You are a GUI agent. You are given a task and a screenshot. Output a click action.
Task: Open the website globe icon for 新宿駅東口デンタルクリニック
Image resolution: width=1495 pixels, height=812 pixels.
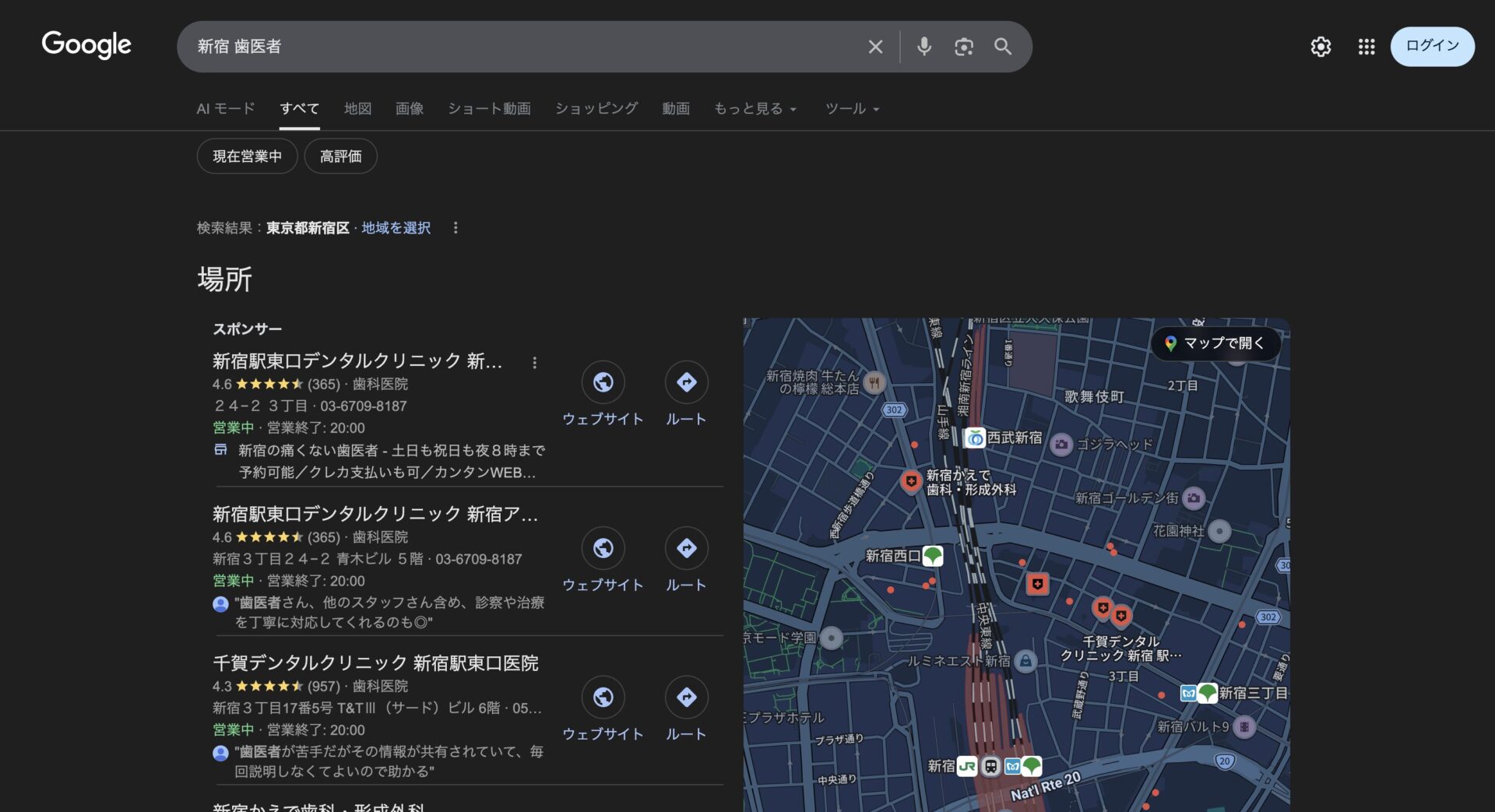point(603,383)
